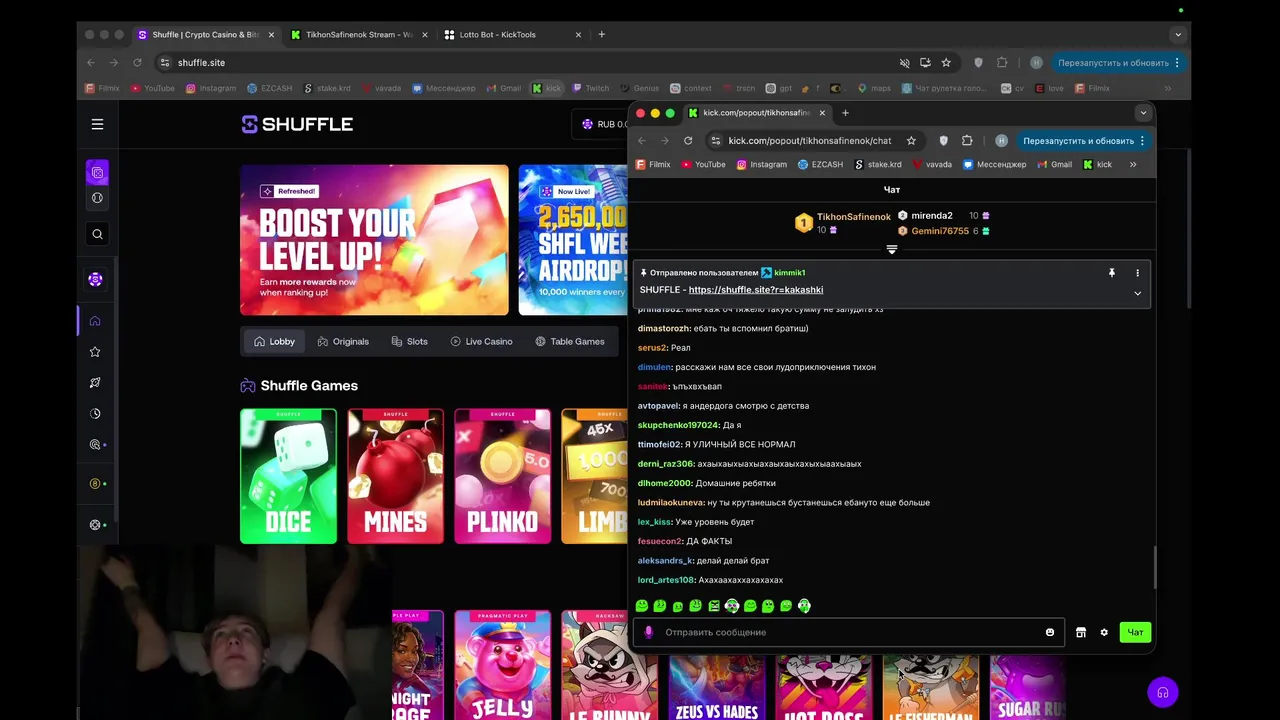Viewport: 1280px width, 720px height.
Task: Bookmark the shuffle.site page with the star
Action: pyautogui.click(x=946, y=62)
